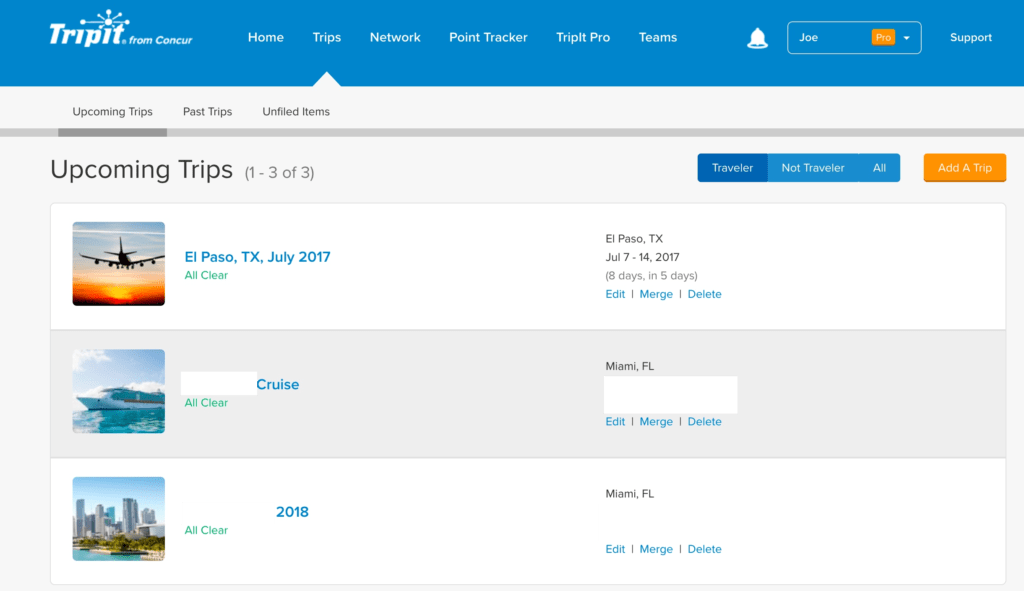
Task: Open the notifications bell
Action: pyautogui.click(x=757, y=38)
